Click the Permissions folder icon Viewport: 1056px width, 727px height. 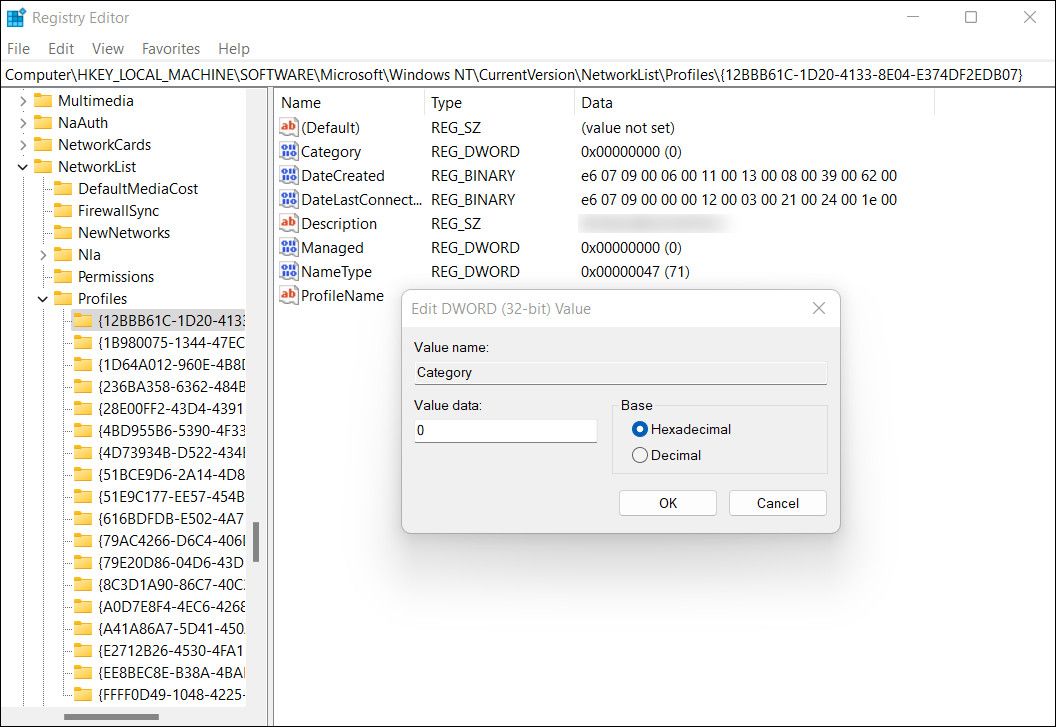(x=63, y=276)
